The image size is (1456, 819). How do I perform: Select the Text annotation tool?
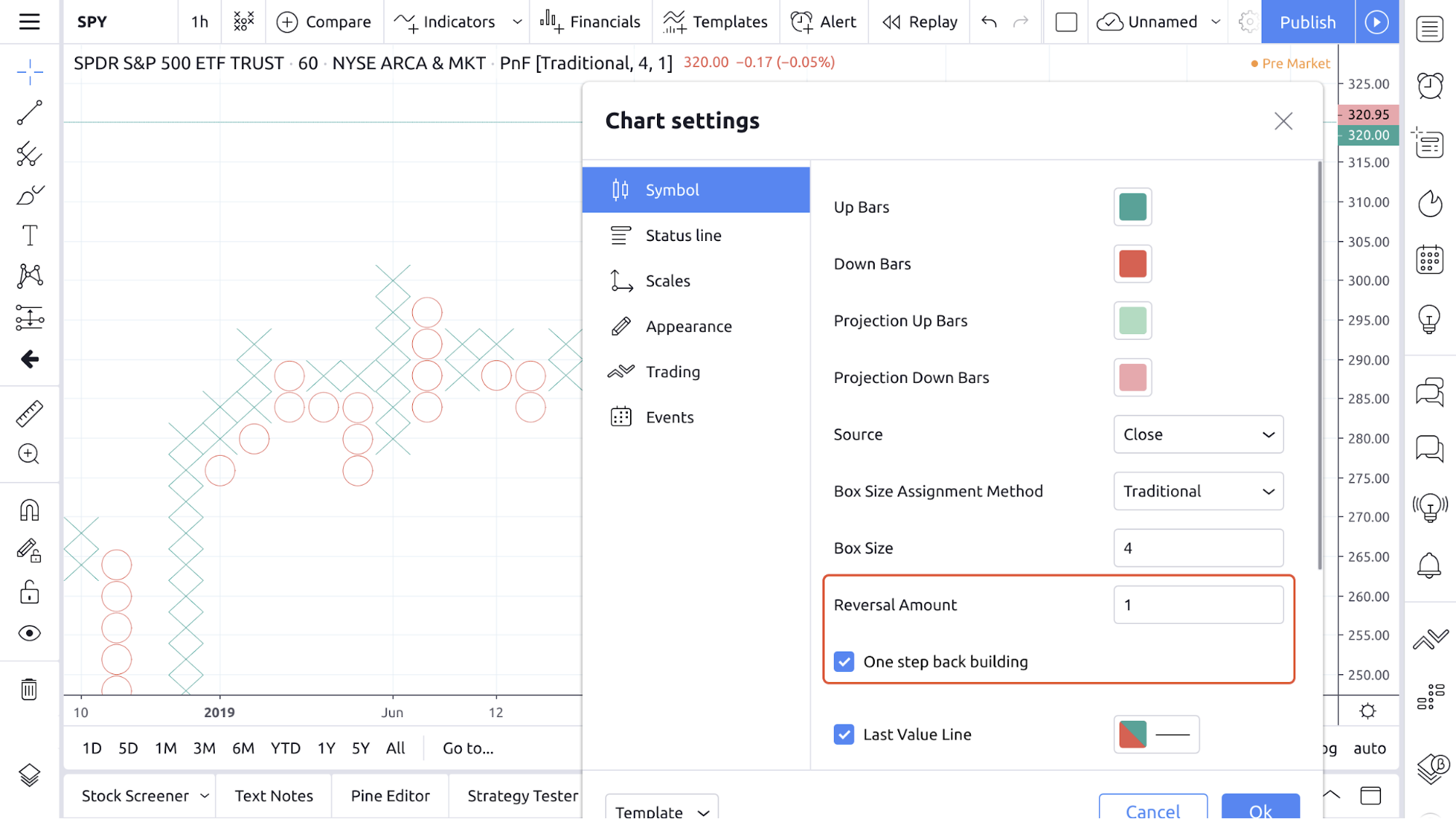click(x=30, y=236)
